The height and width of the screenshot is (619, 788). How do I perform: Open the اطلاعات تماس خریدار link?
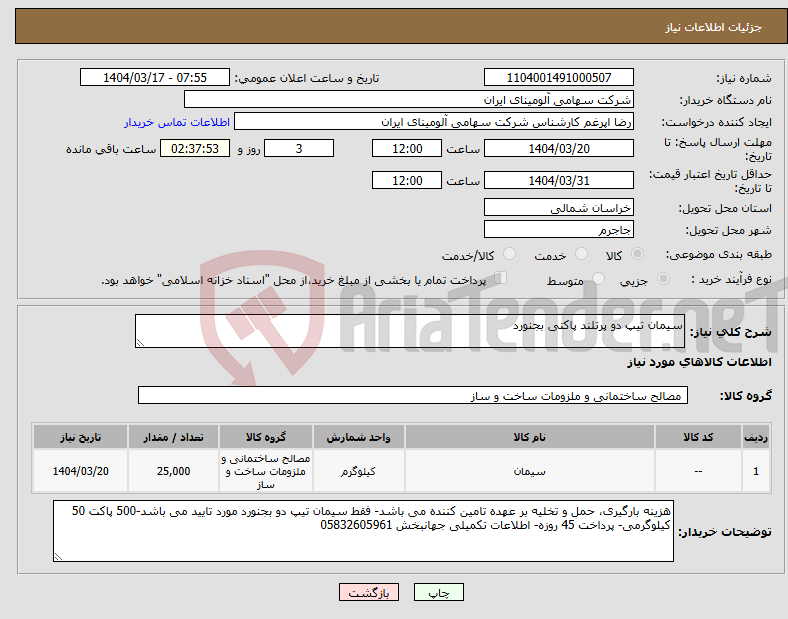[x=177, y=122]
